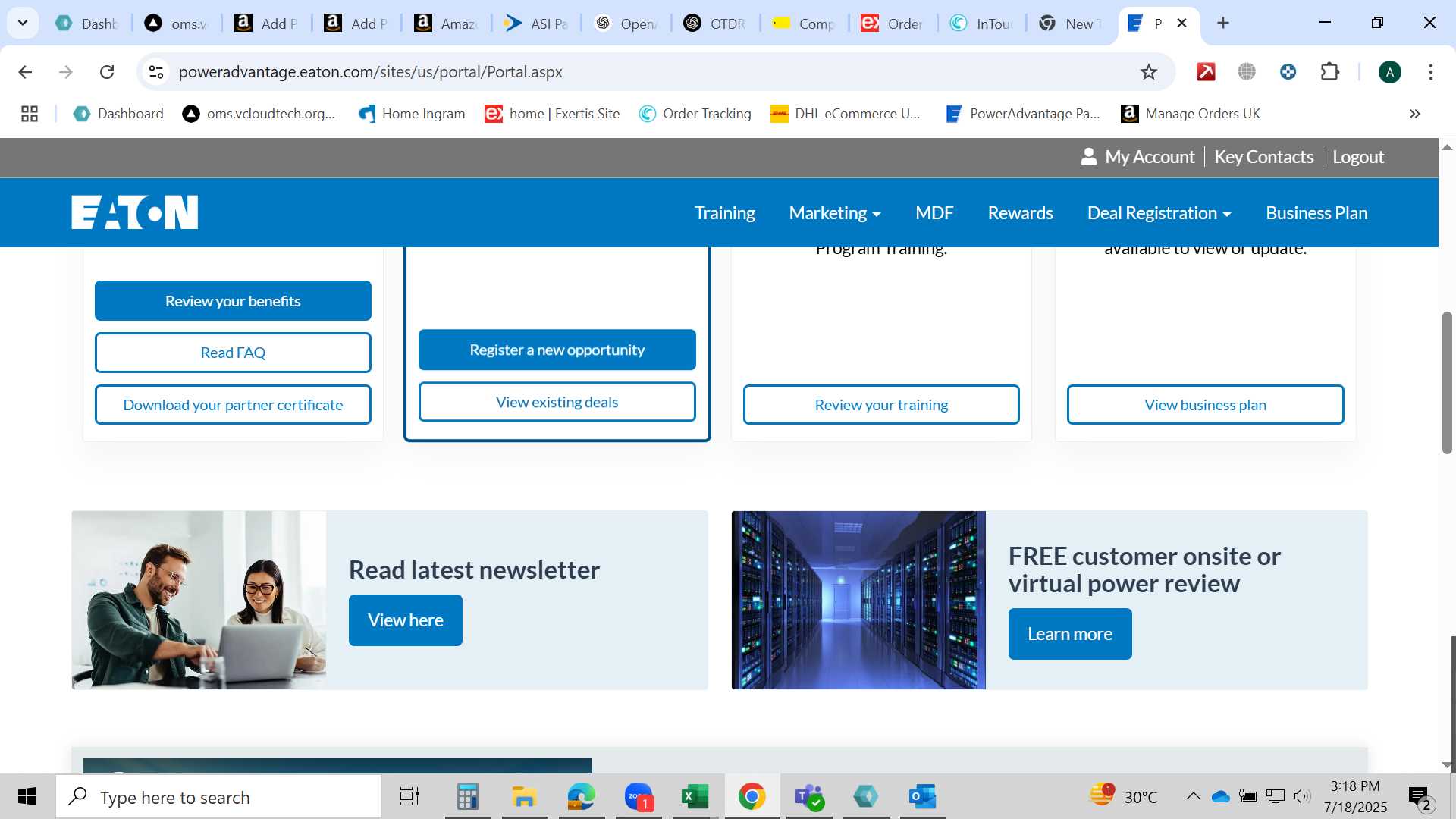The height and width of the screenshot is (819, 1456).
Task: Open the Home Ingram bookmark
Action: click(x=412, y=114)
